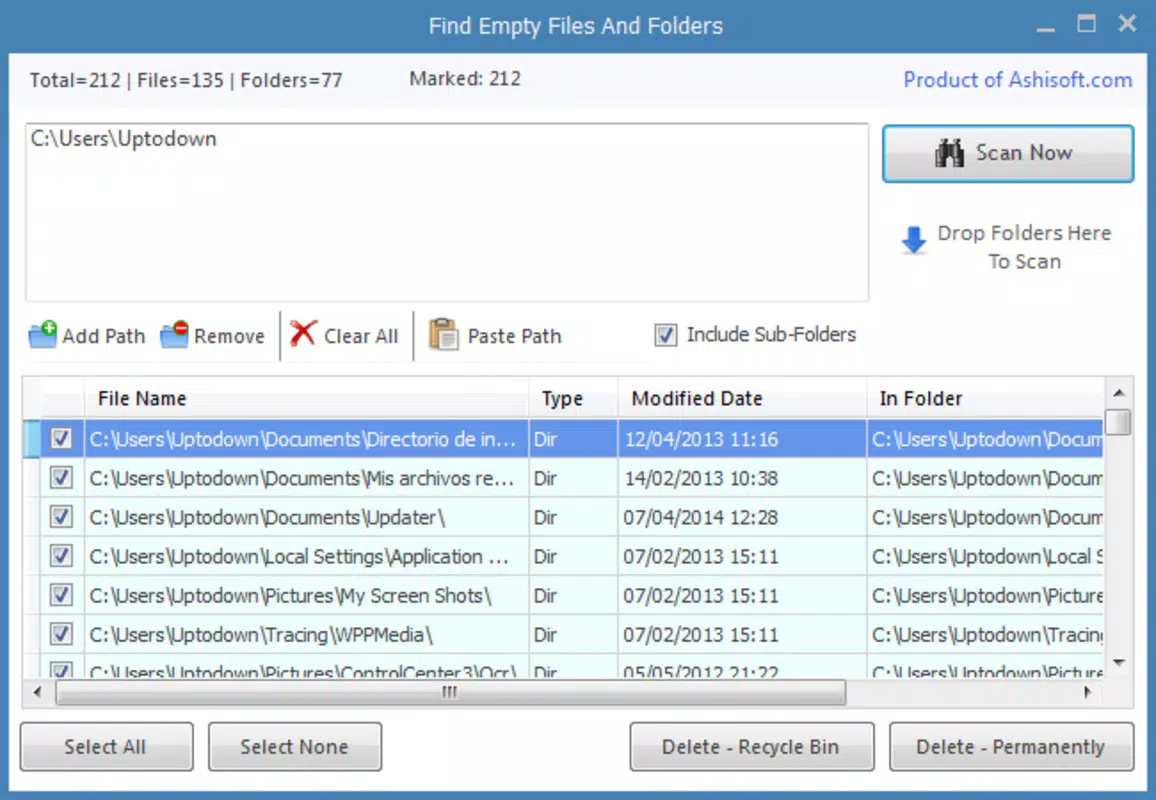Sort by the Type column header
Image resolution: width=1156 pixels, height=800 pixels.
pos(573,398)
